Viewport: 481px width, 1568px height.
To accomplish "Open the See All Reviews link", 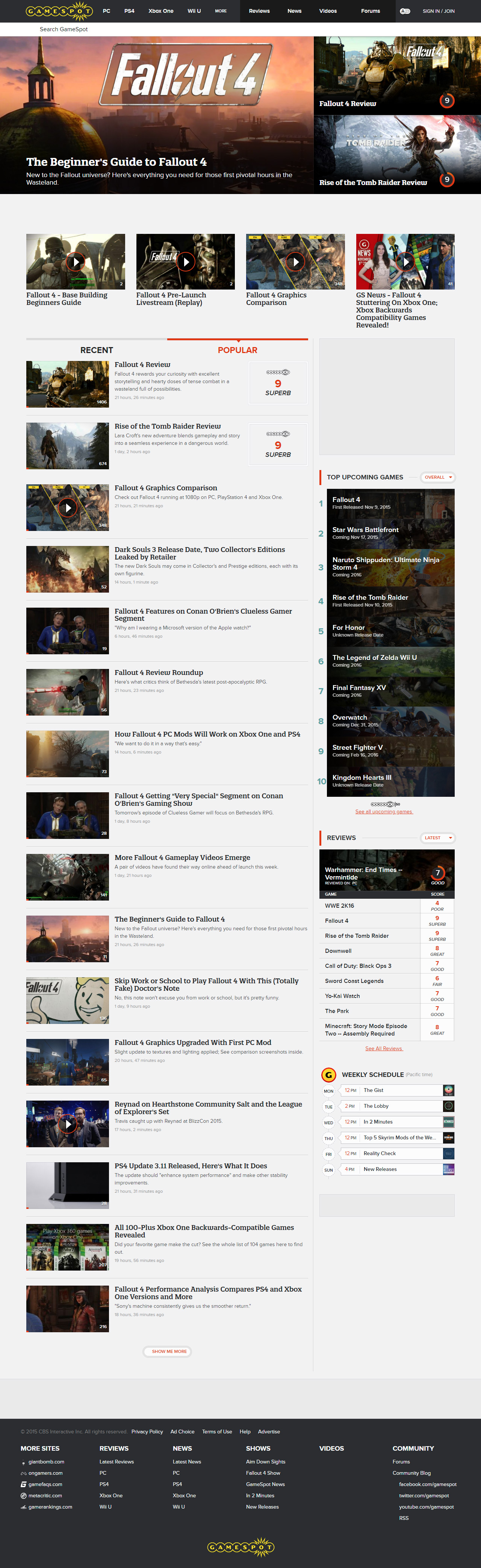I will pos(384,1048).
